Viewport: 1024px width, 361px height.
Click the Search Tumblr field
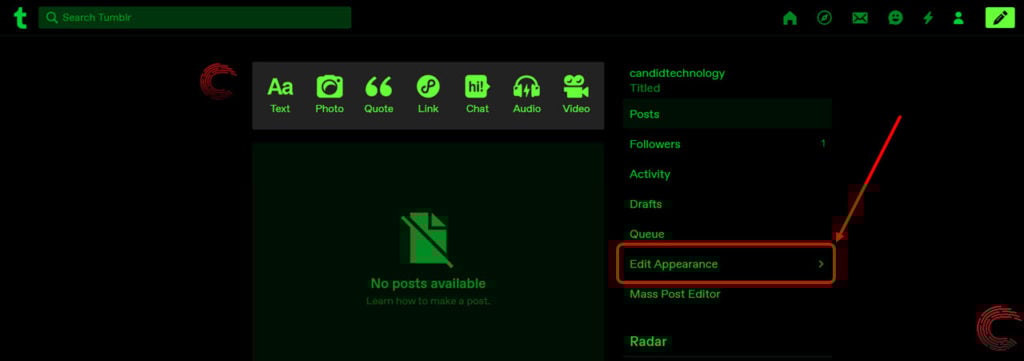(195, 18)
